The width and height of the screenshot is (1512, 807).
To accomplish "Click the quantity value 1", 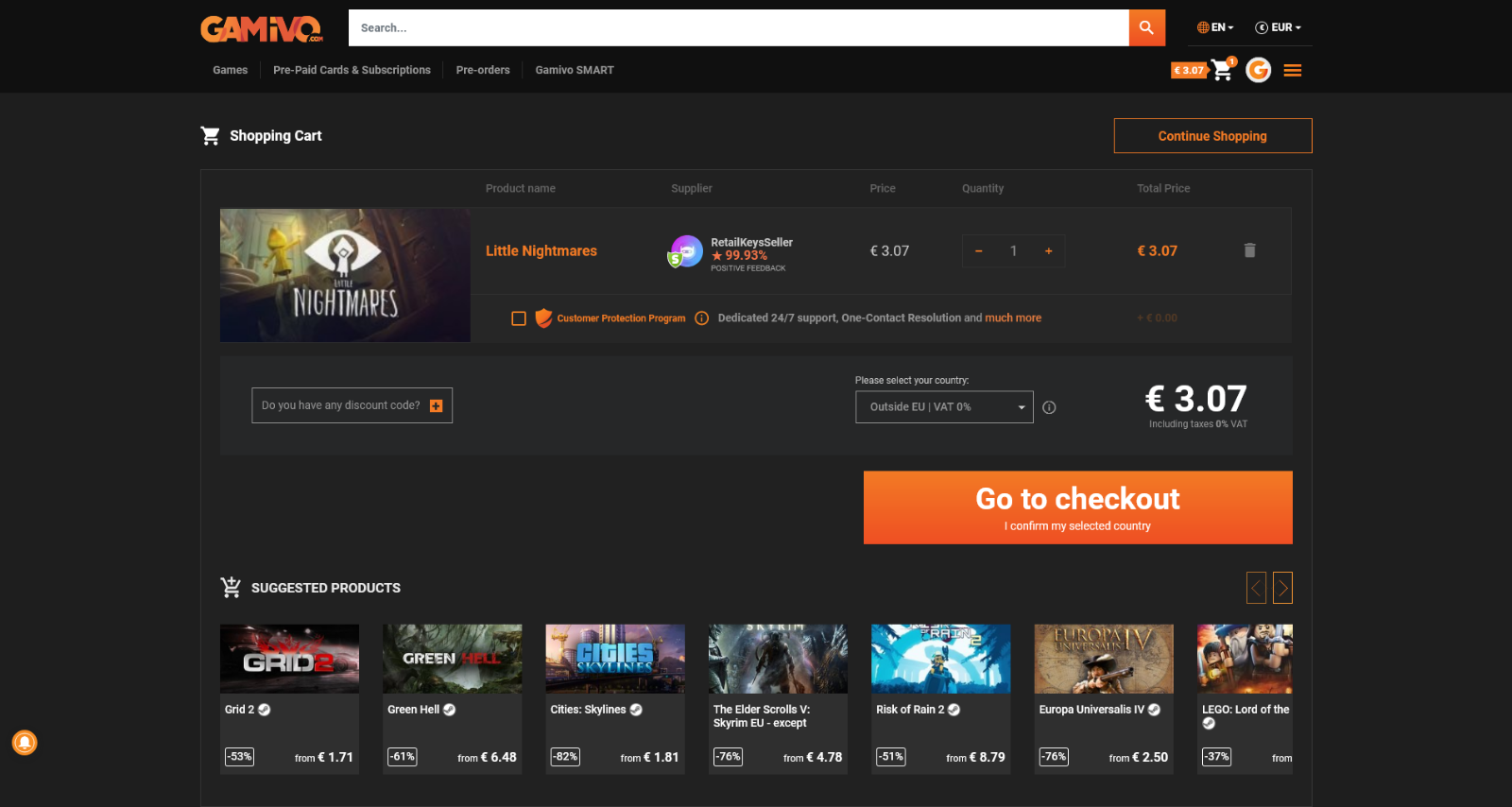I will [1013, 251].
